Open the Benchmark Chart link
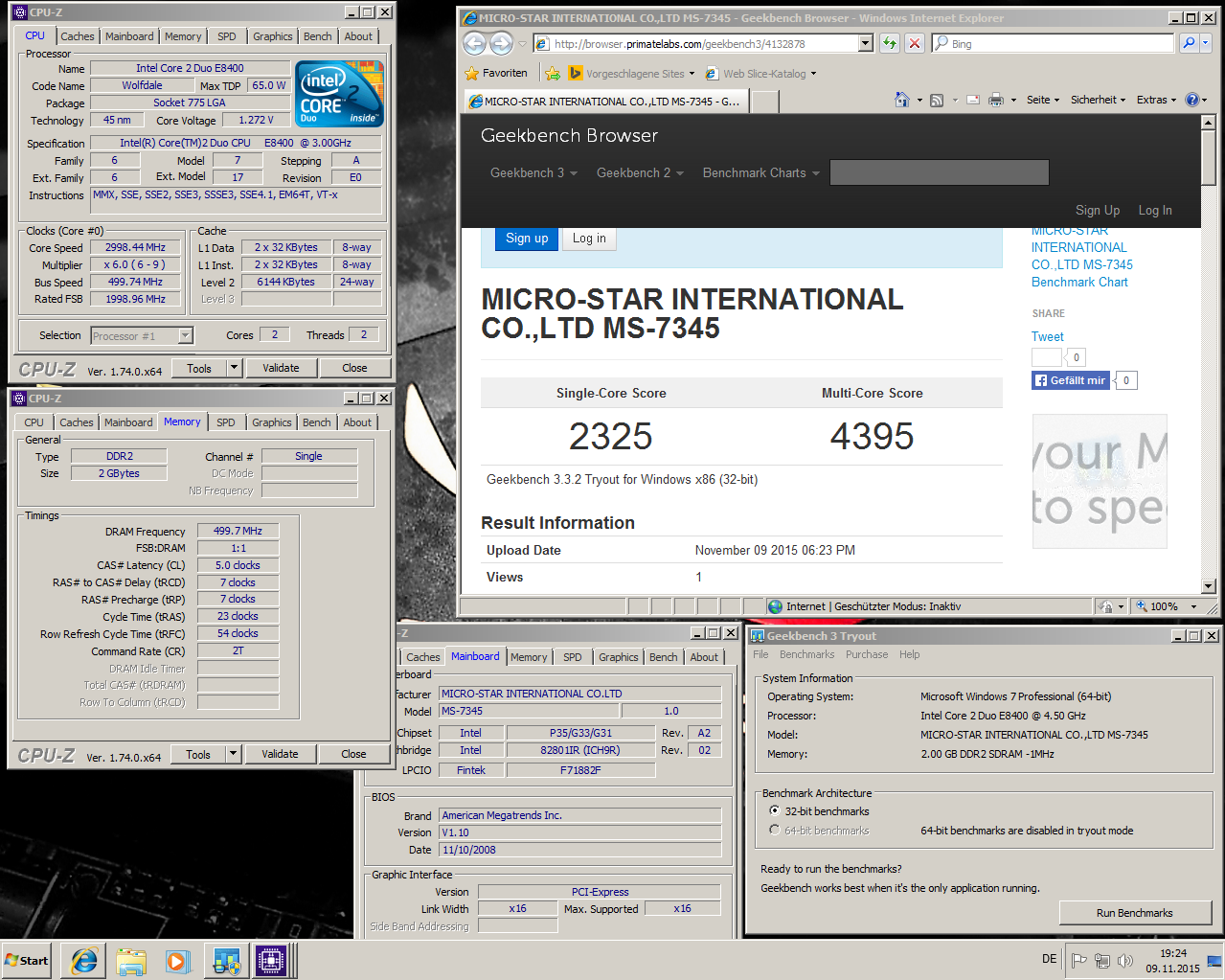The width and height of the screenshot is (1225, 980). point(1079,282)
